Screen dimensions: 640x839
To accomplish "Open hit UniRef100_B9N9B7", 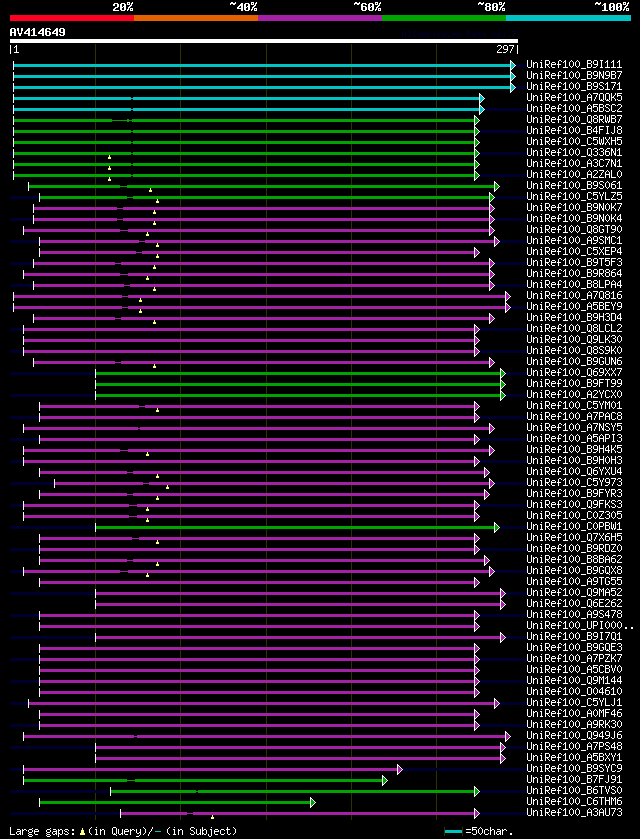I will tap(574, 76).
